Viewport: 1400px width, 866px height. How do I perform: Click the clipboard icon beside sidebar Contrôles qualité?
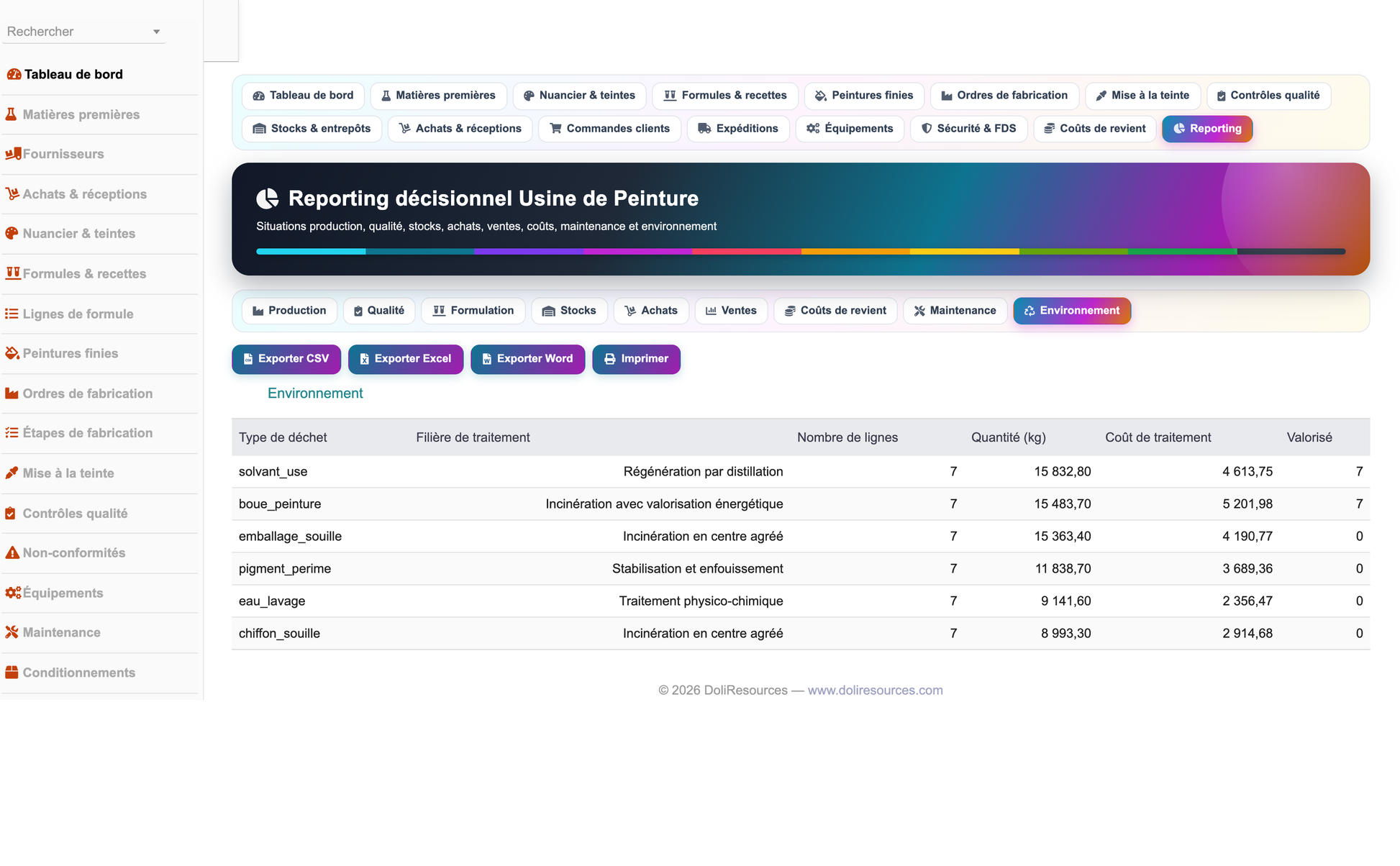11,514
